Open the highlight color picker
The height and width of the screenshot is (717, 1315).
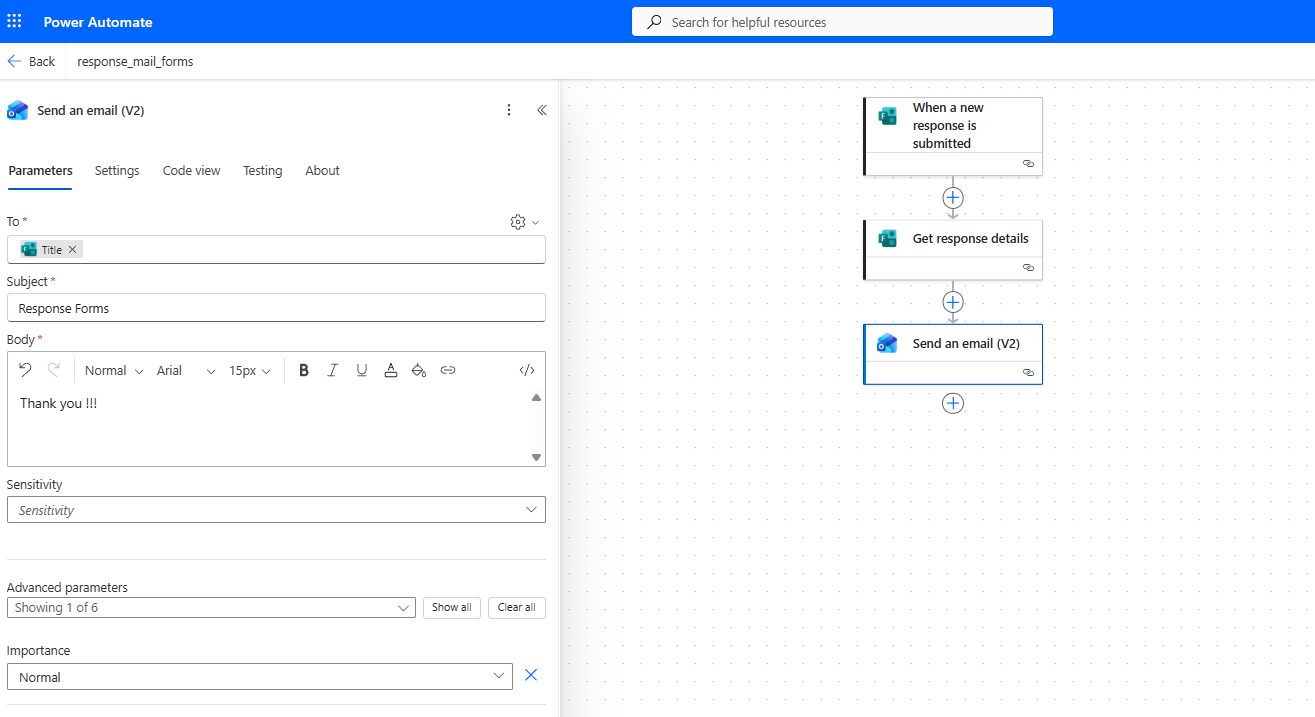click(419, 370)
